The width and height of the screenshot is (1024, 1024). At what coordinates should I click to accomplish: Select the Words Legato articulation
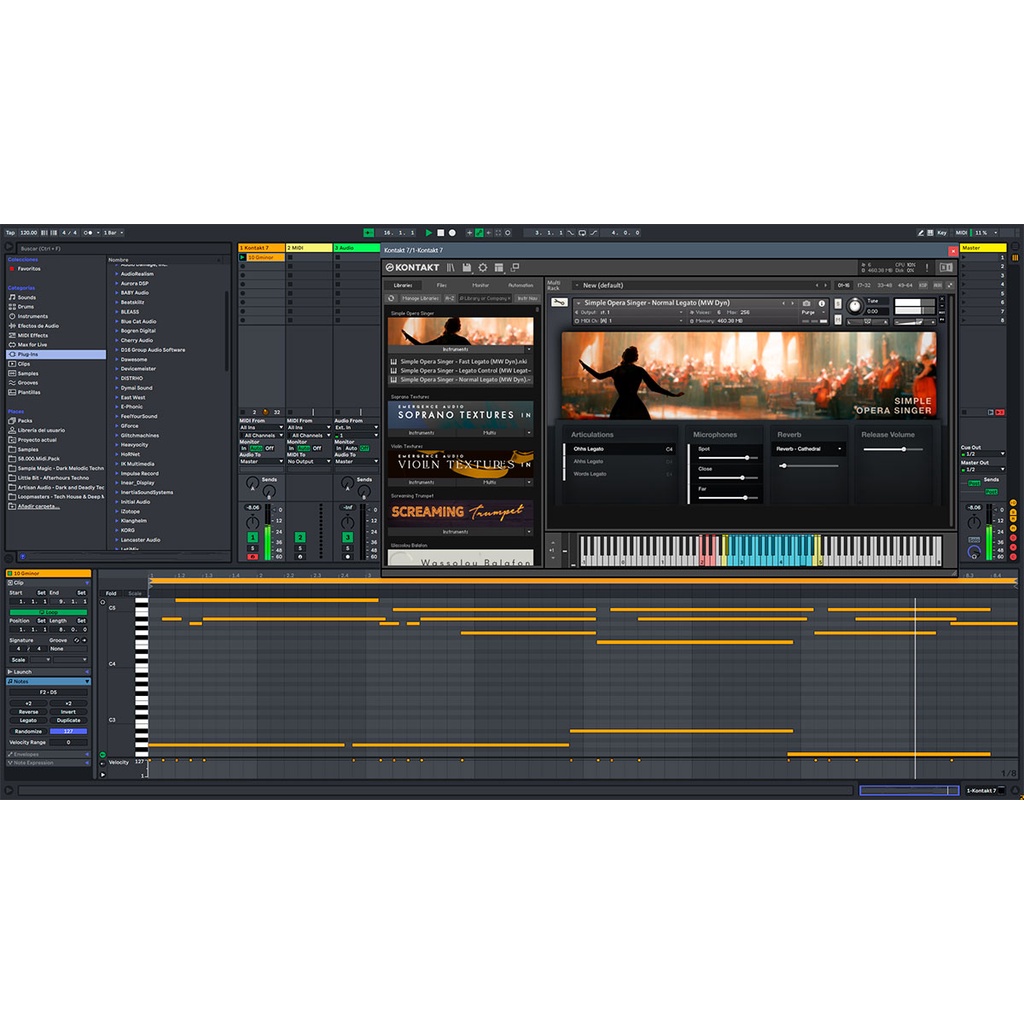coord(590,474)
